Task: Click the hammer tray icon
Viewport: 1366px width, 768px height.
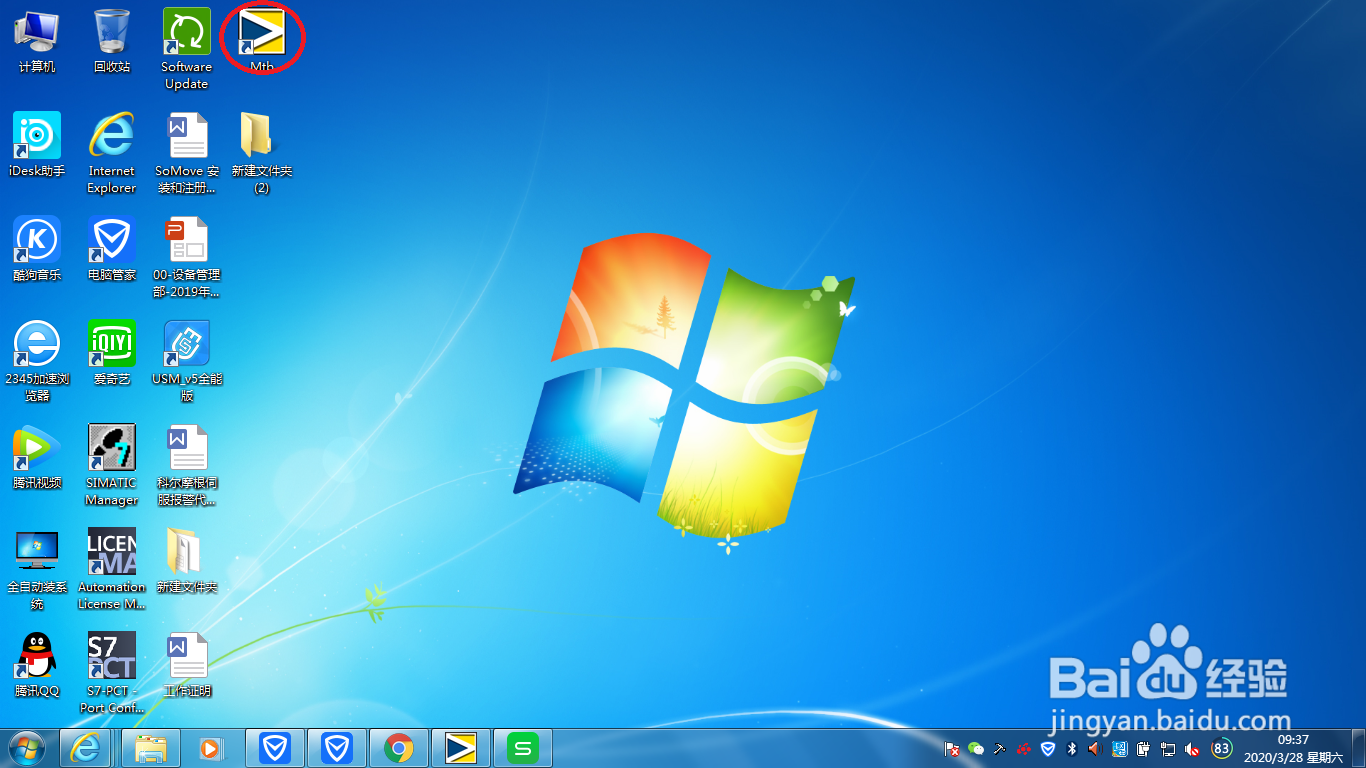Action: pos(1000,748)
